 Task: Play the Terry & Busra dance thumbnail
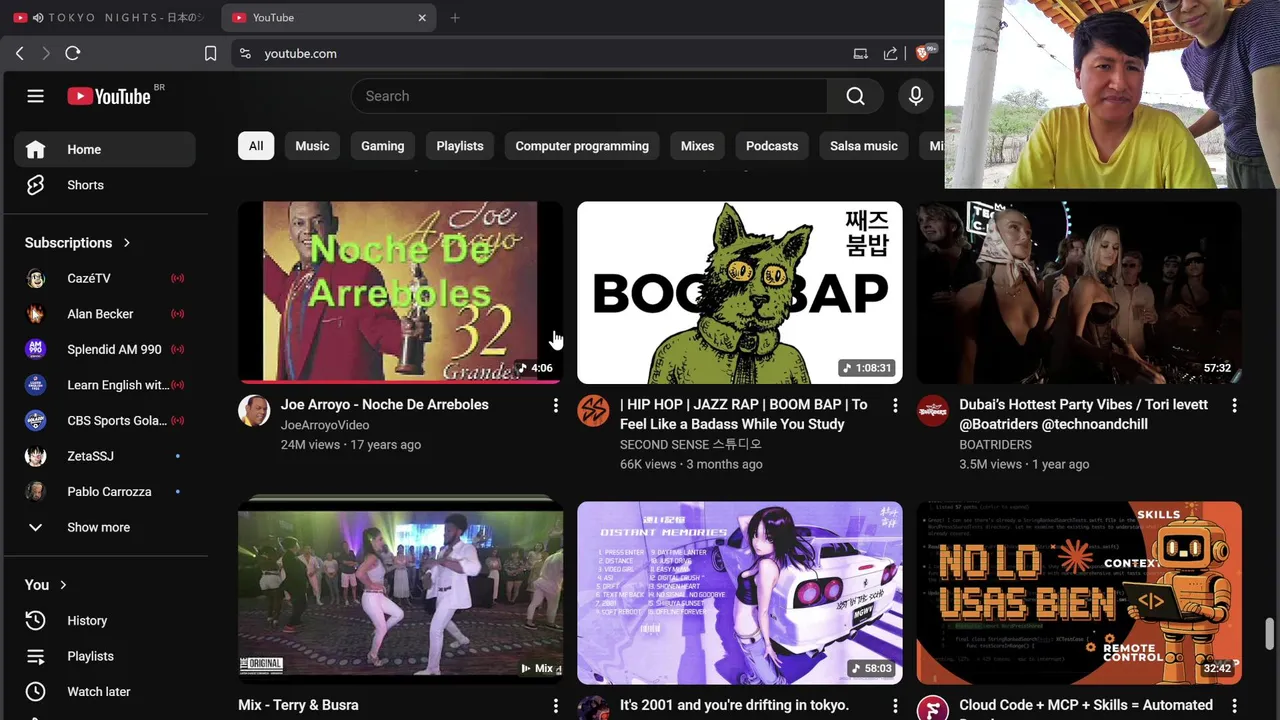click(400, 593)
